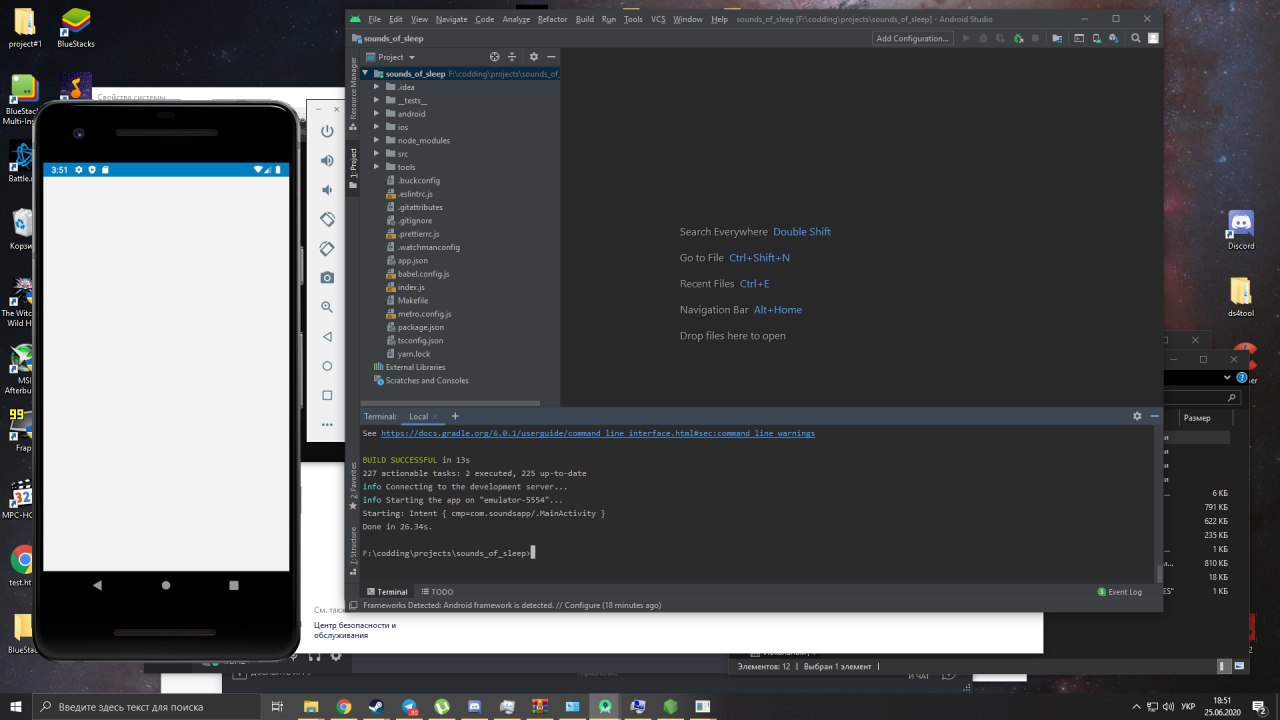Image resolution: width=1280 pixels, height=720 pixels.
Task: Toggle the Structure side tab
Action: click(x=352, y=550)
